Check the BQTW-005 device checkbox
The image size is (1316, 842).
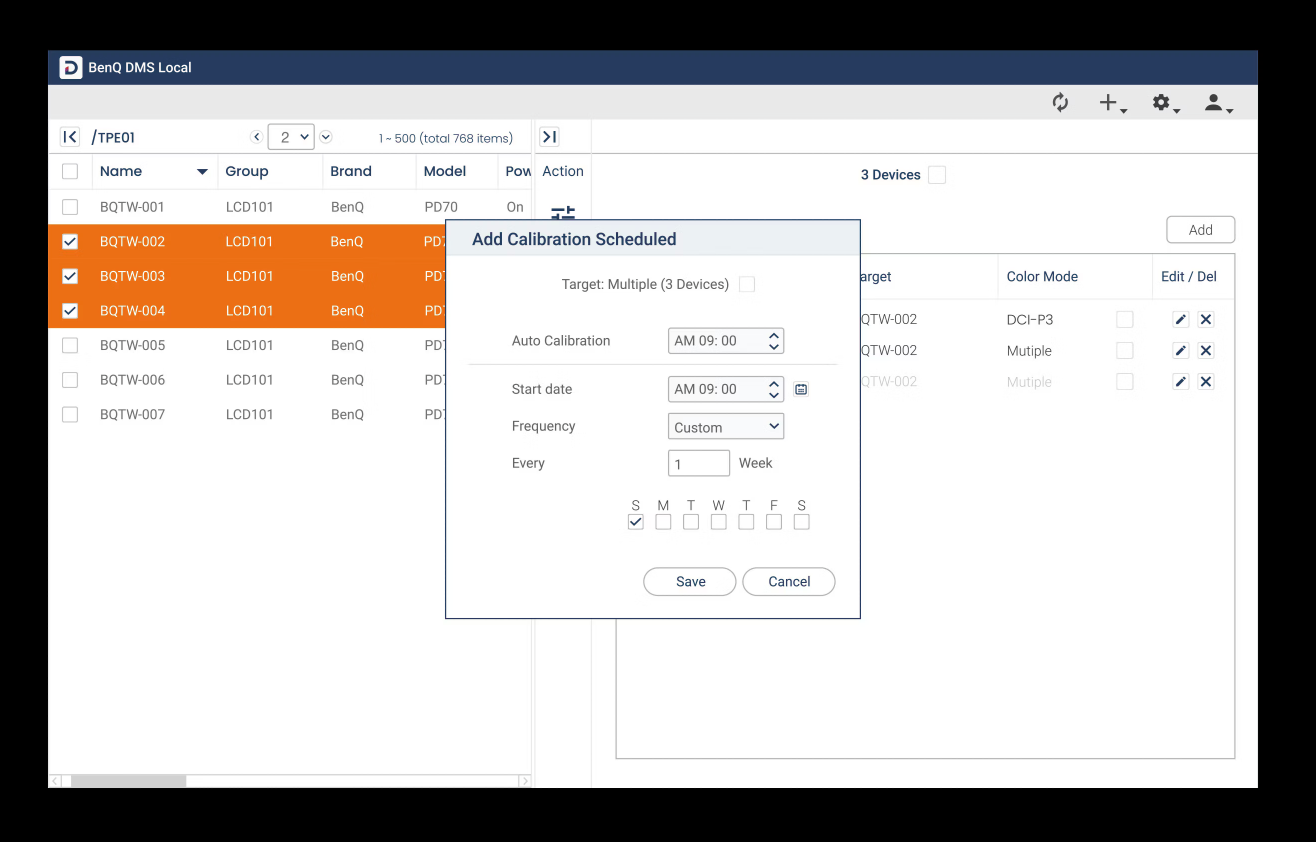[x=70, y=346]
